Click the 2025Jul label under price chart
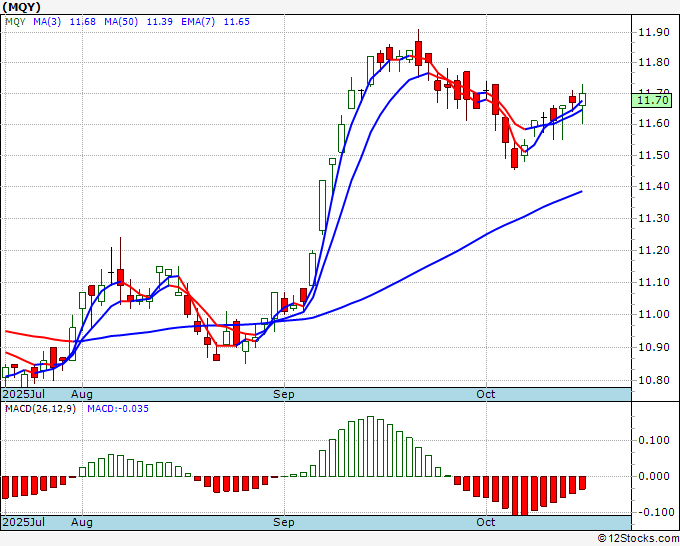The image size is (680, 546). 24,395
